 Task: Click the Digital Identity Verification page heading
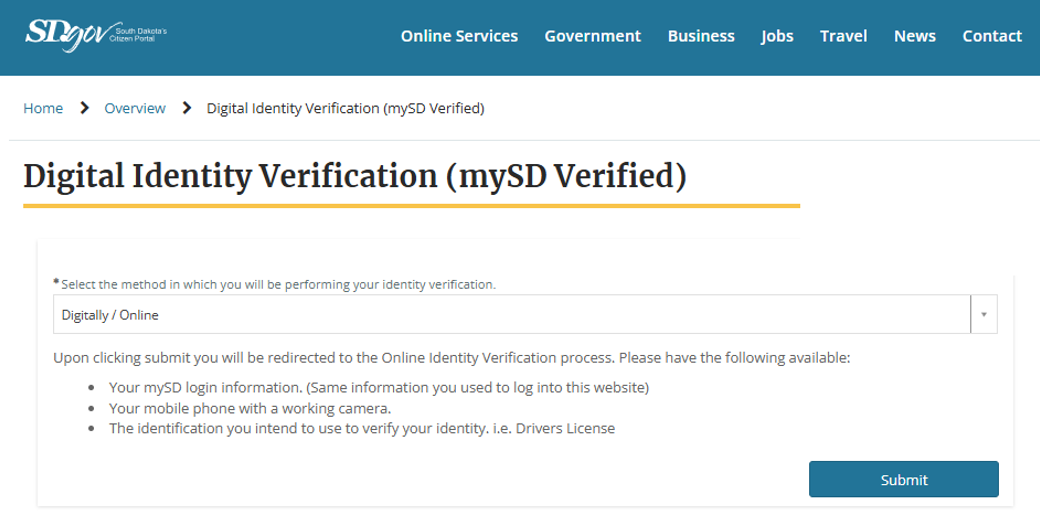point(355,176)
